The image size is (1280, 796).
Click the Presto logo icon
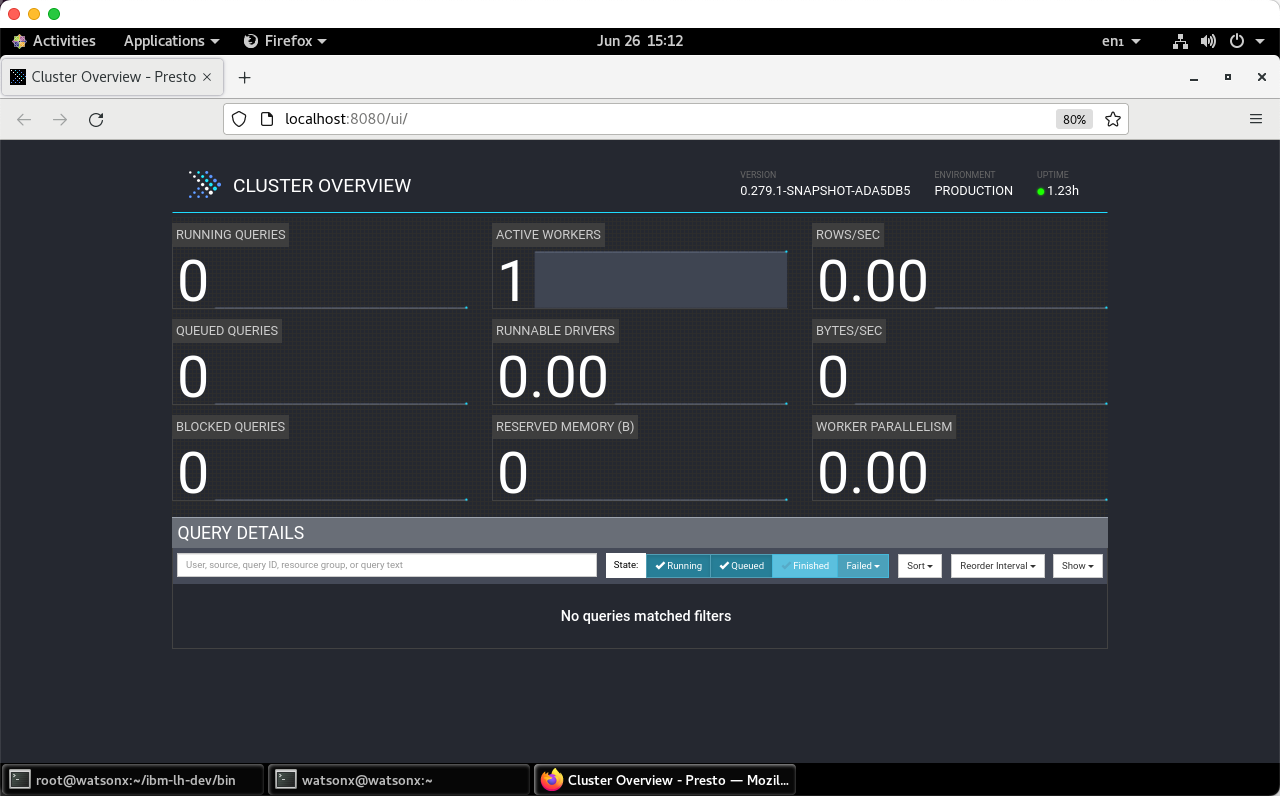point(205,185)
